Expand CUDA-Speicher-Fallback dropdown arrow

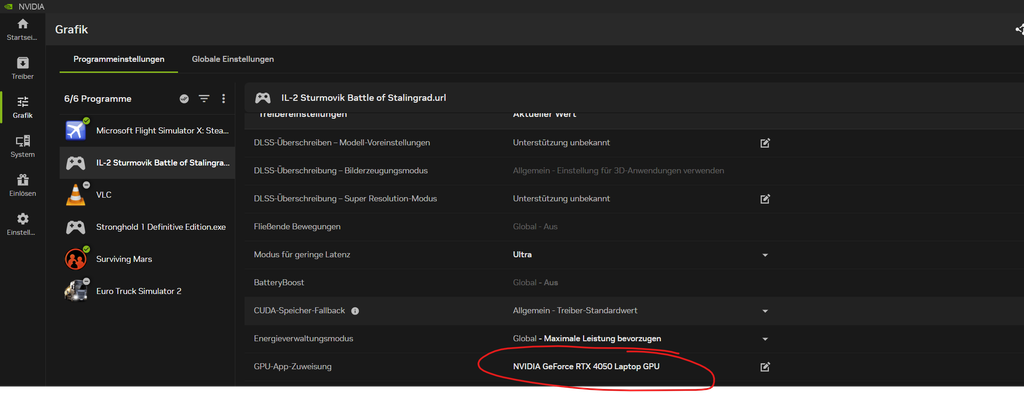pos(765,311)
